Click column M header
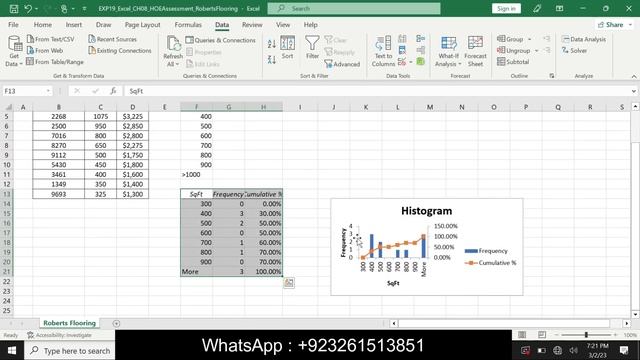This screenshot has width=640, height=360. tap(430, 107)
